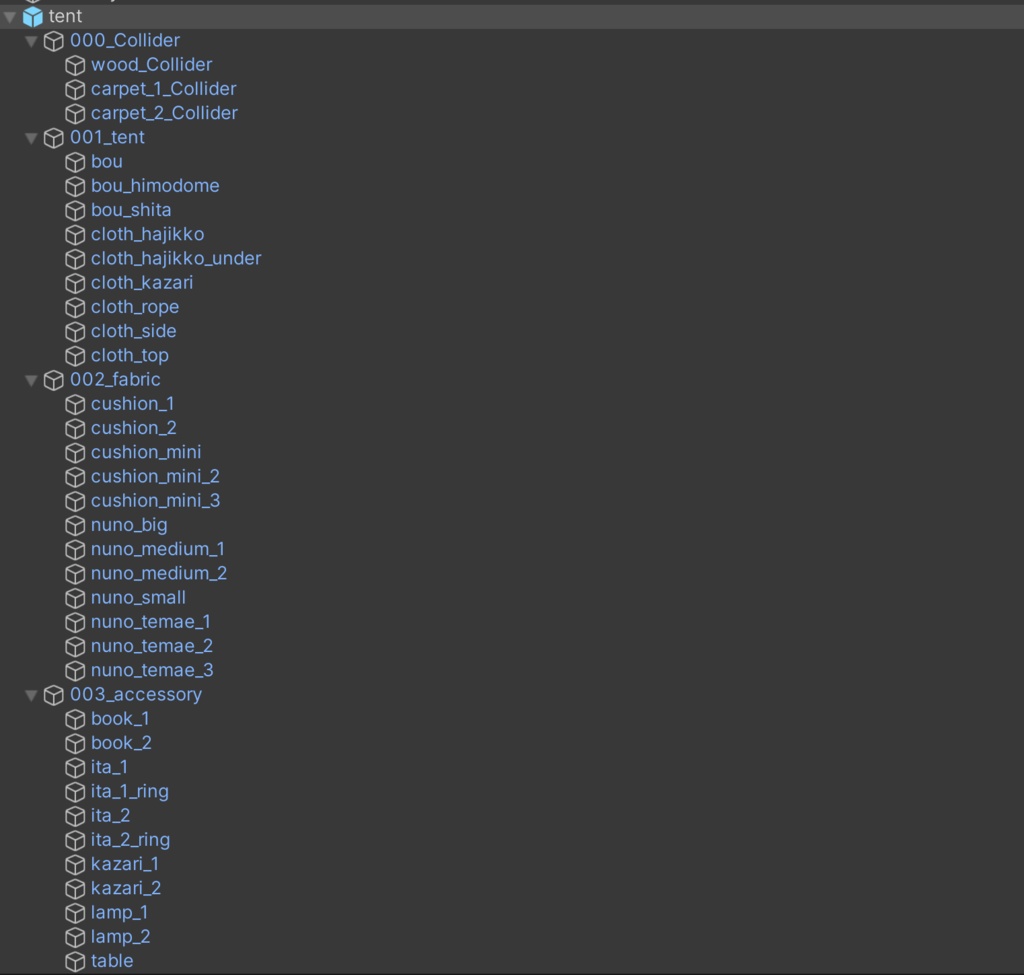Click the cube icon beside kazari_2

coord(75,889)
